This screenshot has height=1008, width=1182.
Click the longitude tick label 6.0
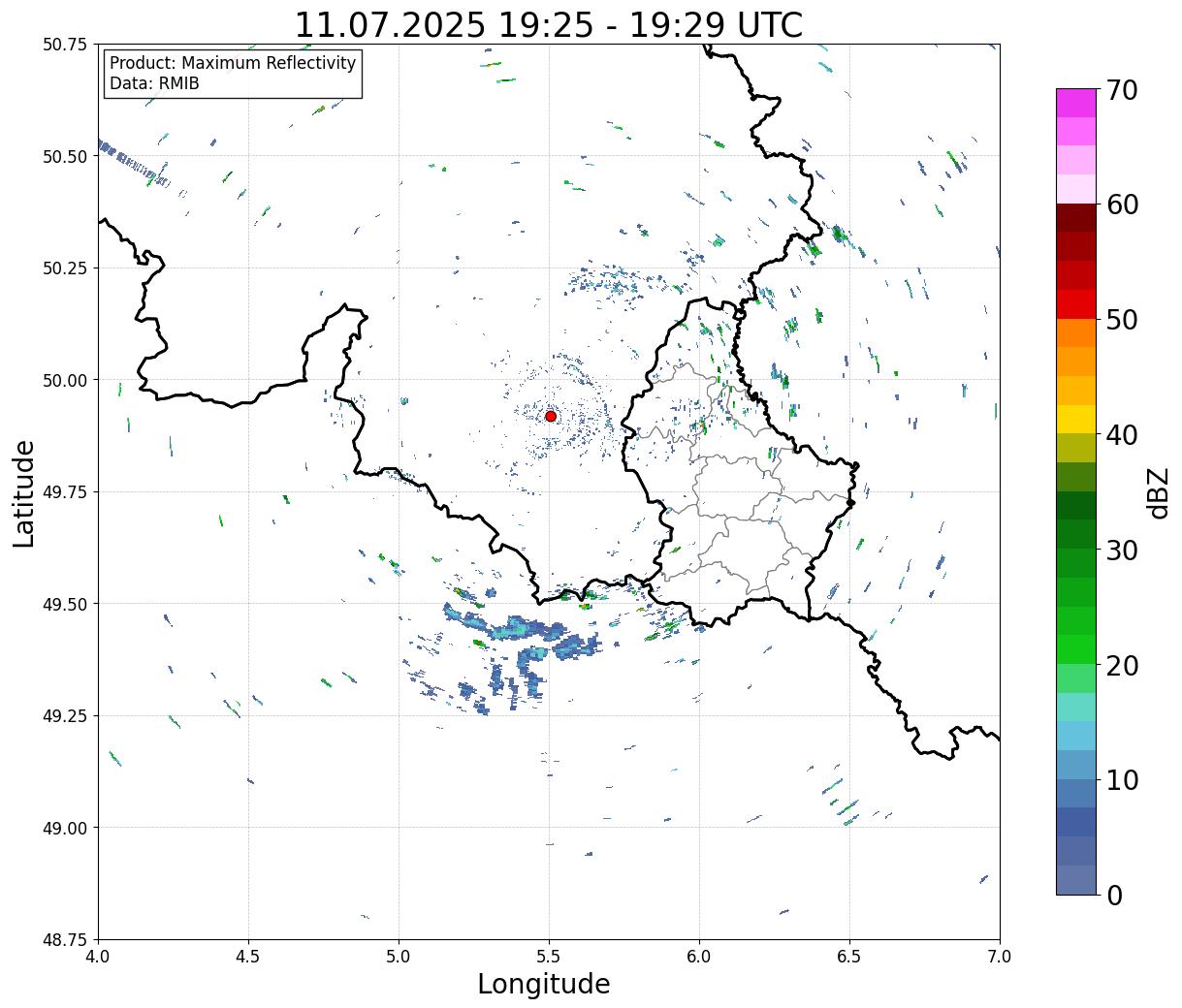coord(699,956)
